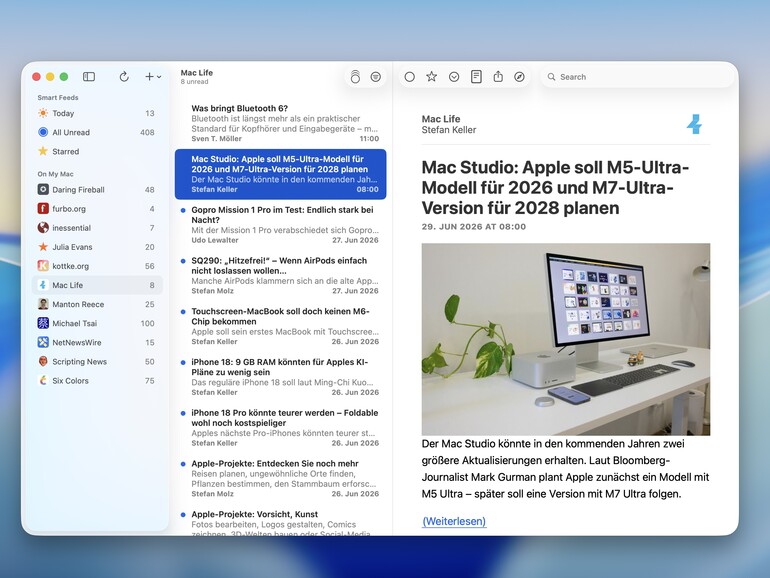Click the Michael Tsai feed icon
This screenshot has height=578, width=770.
43,324
